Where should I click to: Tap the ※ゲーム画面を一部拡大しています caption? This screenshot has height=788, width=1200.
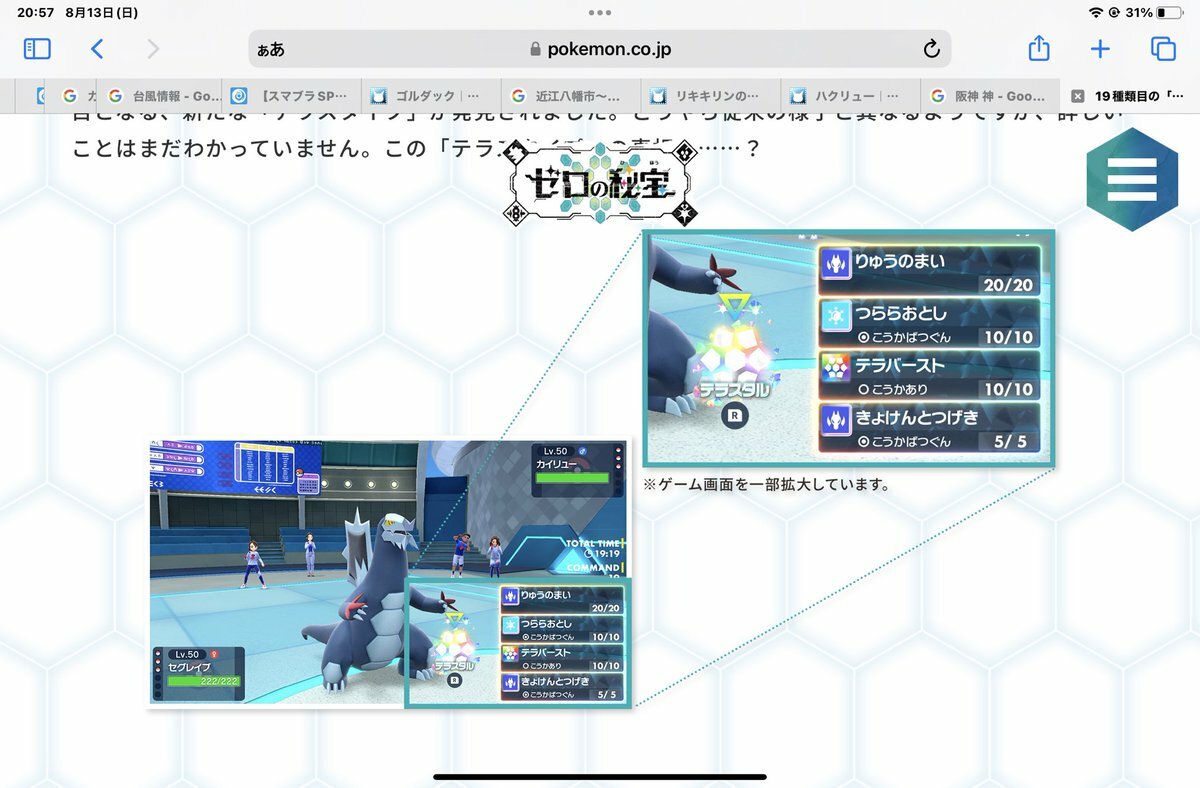pos(766,485)
